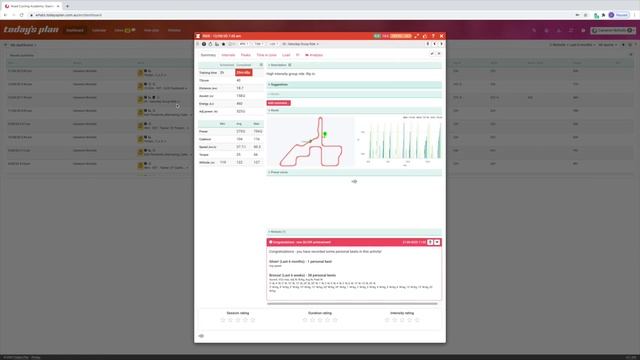Click the edit pencil icon below toolbar
Image resolution: width=640 pixels, height=360 pixels.
coord(432,53)
